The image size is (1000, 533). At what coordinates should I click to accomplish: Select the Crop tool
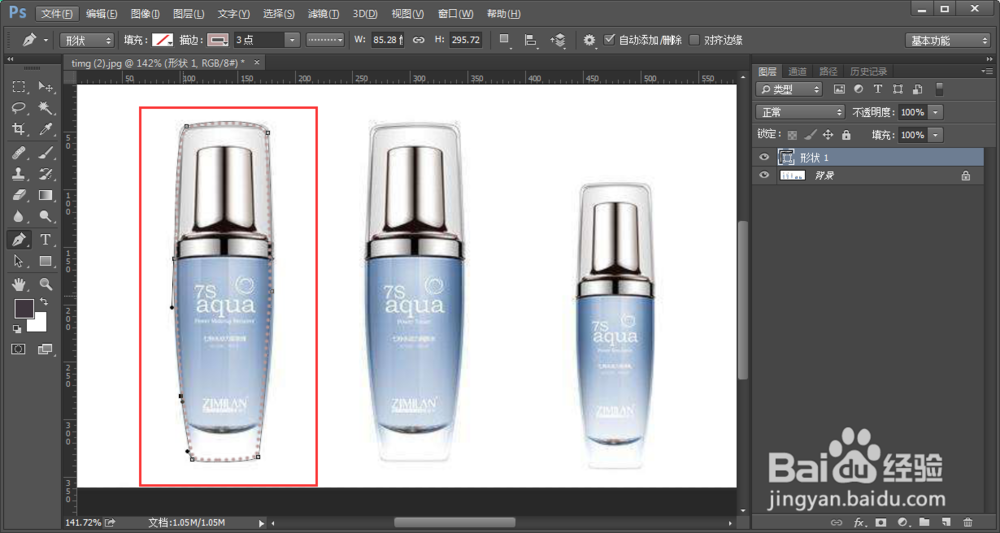pos(18,129)
